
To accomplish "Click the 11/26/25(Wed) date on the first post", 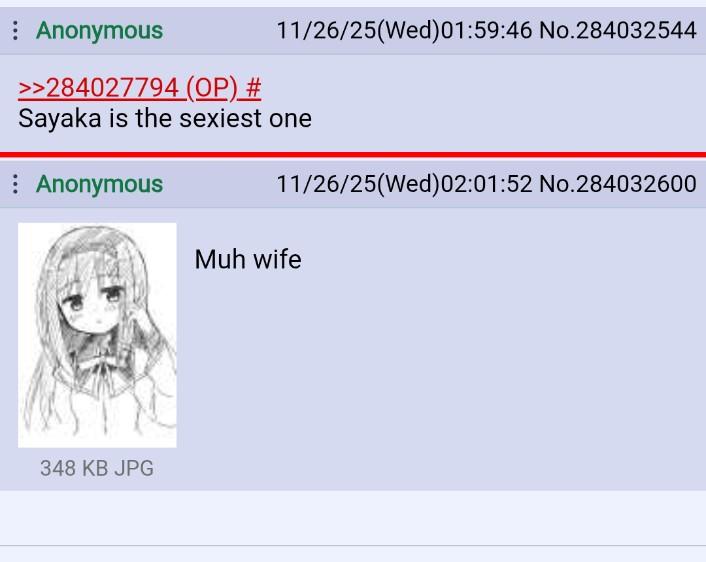I will point(358,31).
